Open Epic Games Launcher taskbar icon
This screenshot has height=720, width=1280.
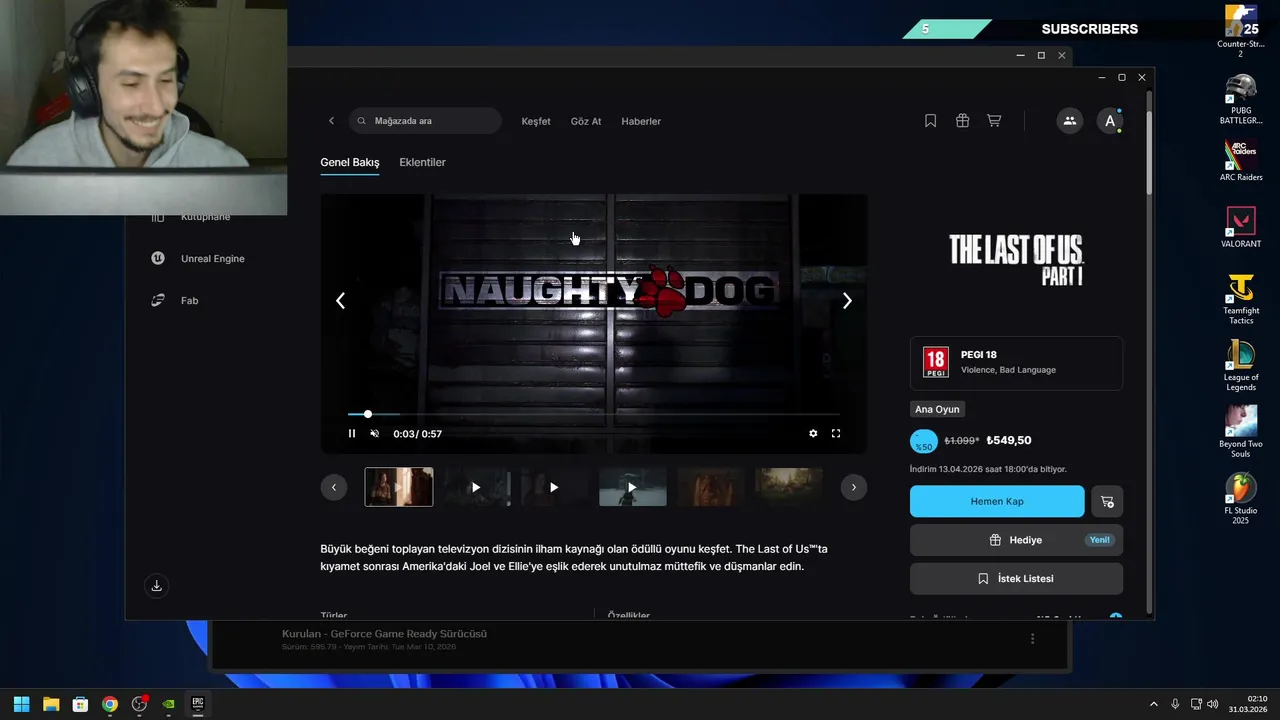coord(198,704)
